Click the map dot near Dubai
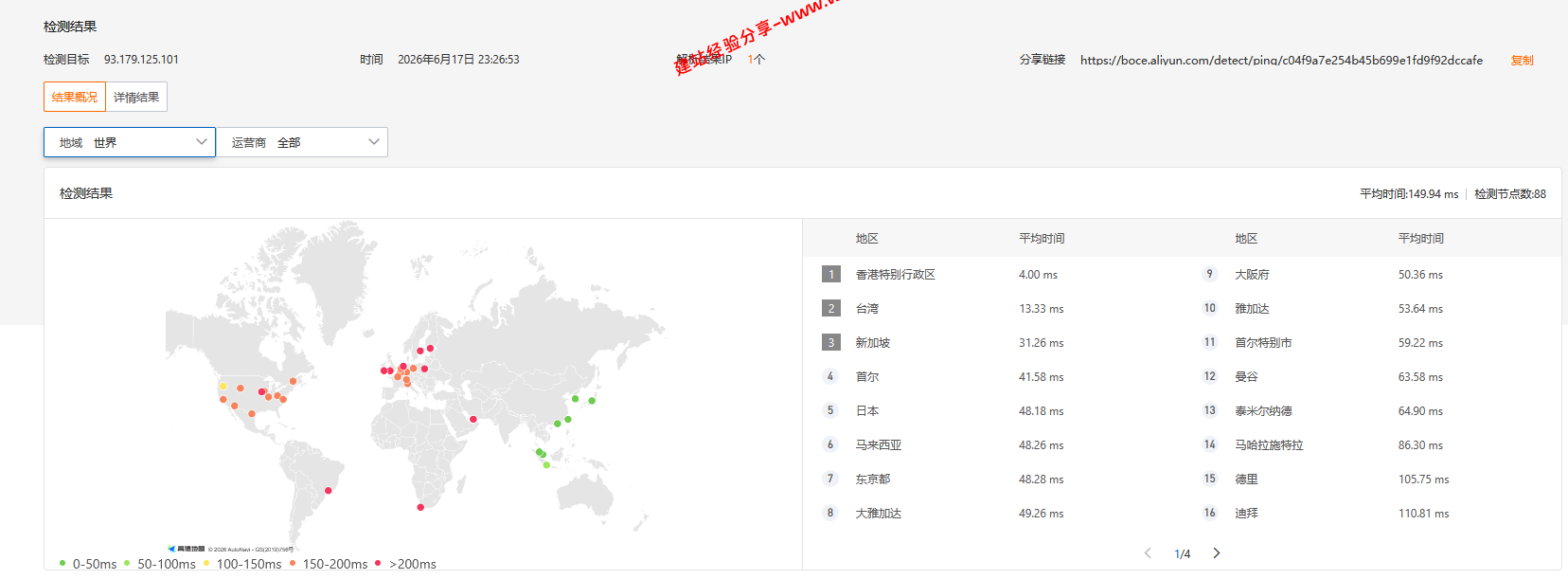1568x579 pixels. point(473,419)
